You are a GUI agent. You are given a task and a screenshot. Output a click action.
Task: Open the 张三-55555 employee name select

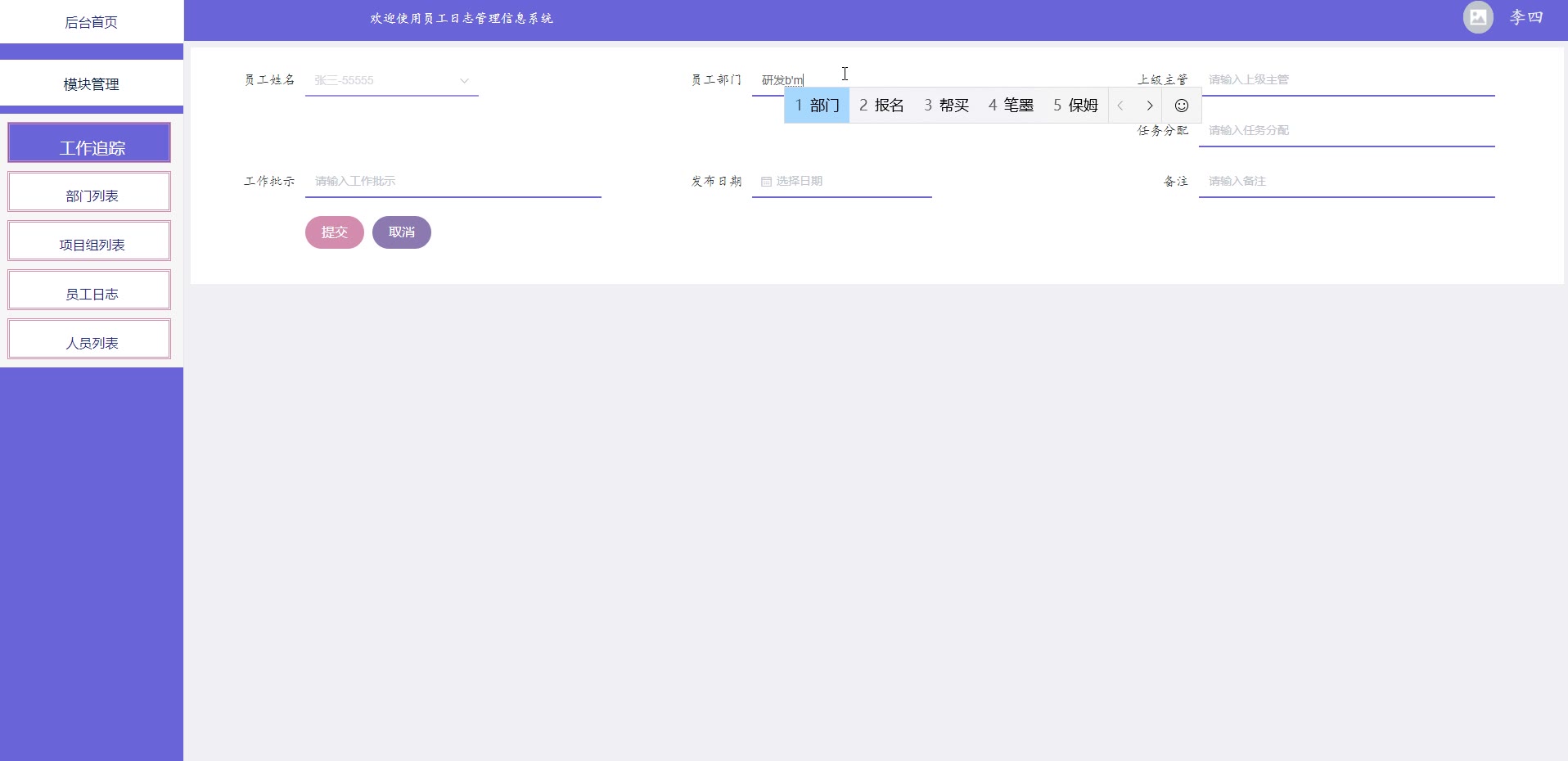click(x=391, y=80)
